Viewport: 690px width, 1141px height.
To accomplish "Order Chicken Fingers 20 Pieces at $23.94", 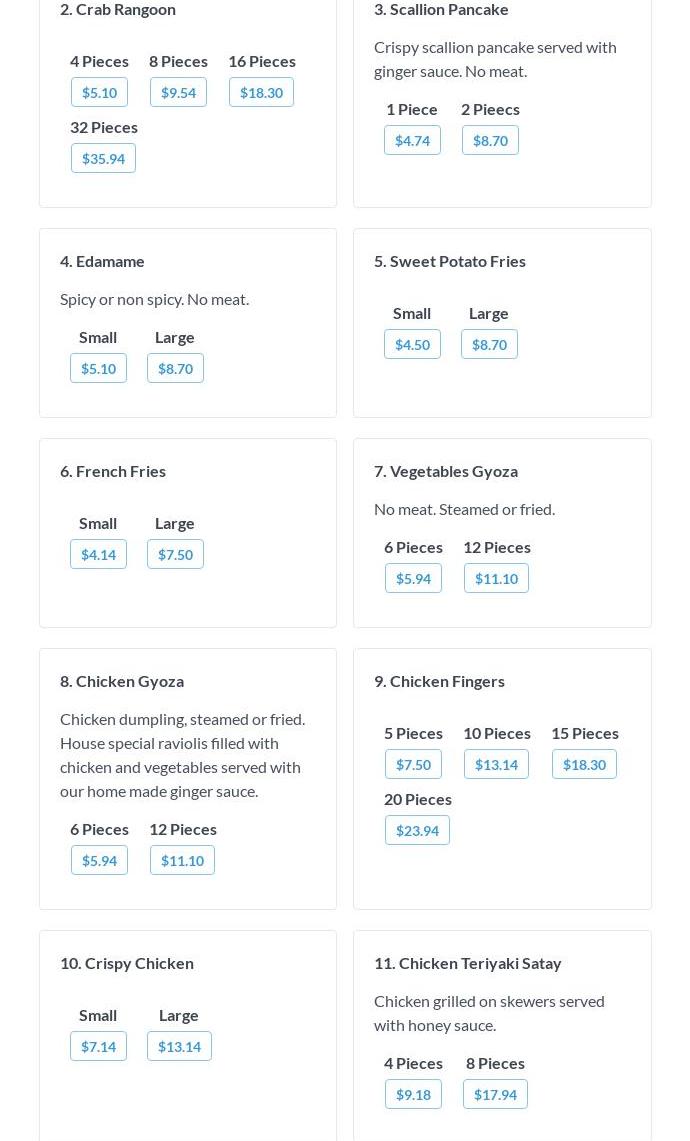I will click(417, 830).
